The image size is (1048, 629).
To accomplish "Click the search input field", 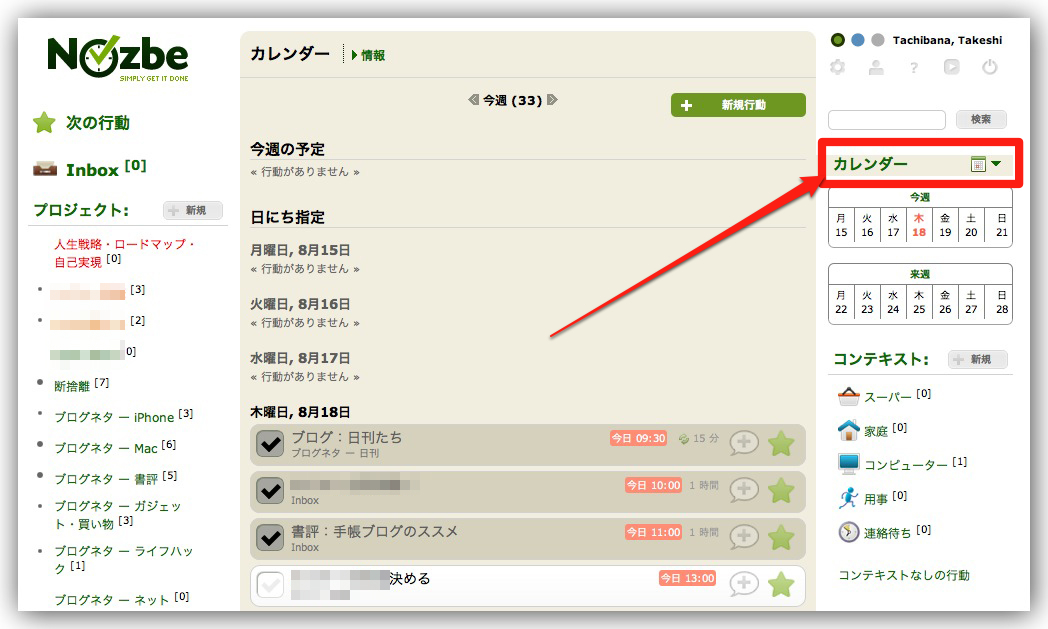I will tap(886, 120).
